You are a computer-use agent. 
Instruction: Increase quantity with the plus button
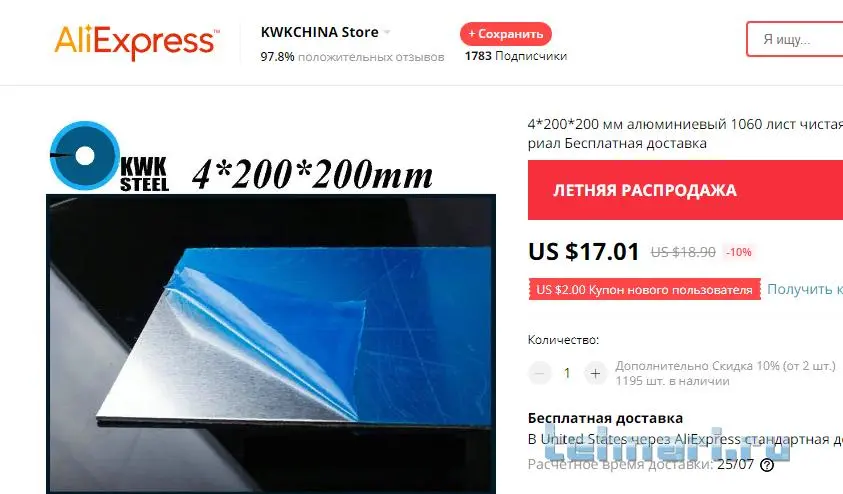pyautogui.click(x=595, y=373)
